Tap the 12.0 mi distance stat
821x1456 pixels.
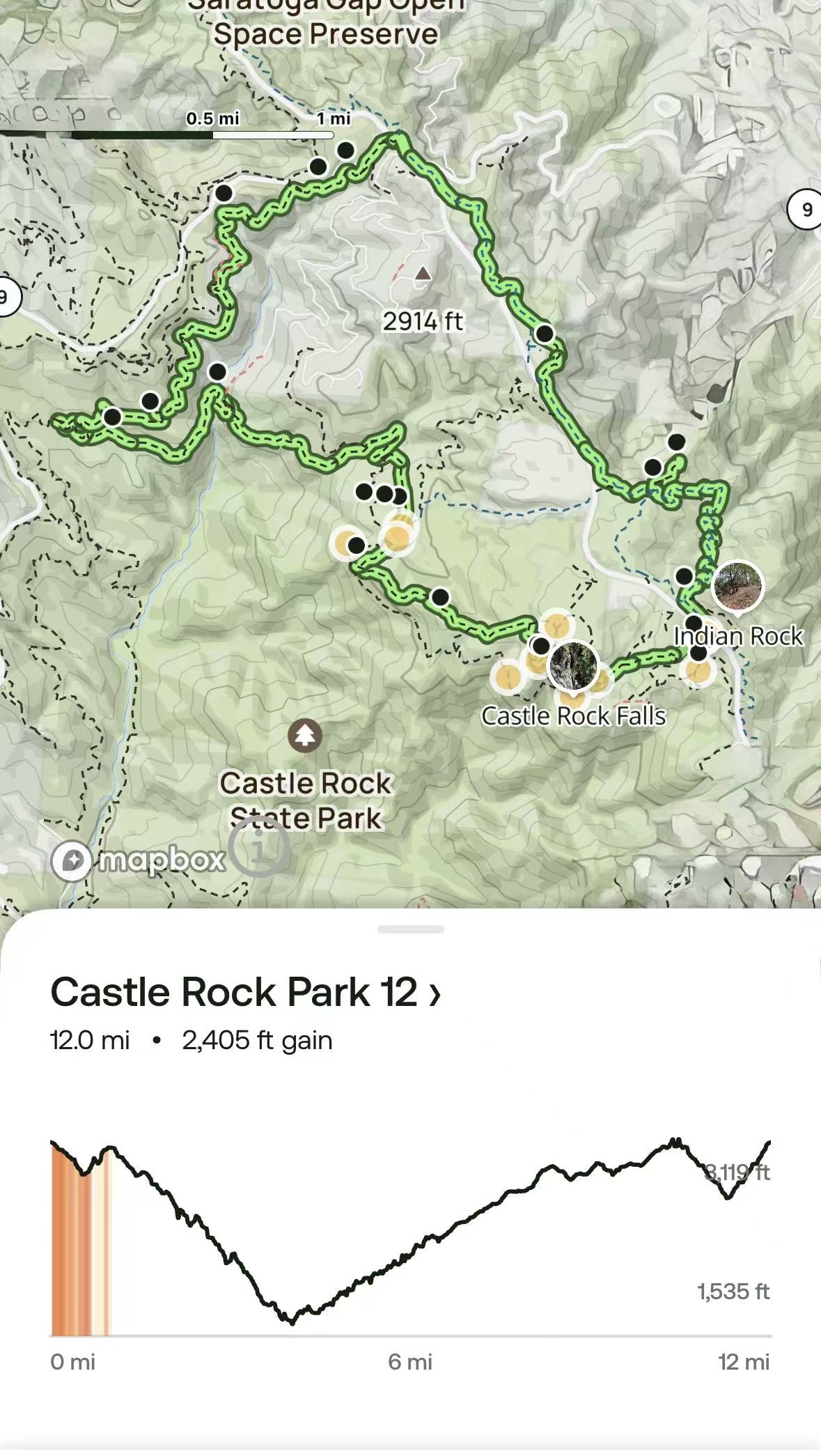[91, 1040]
